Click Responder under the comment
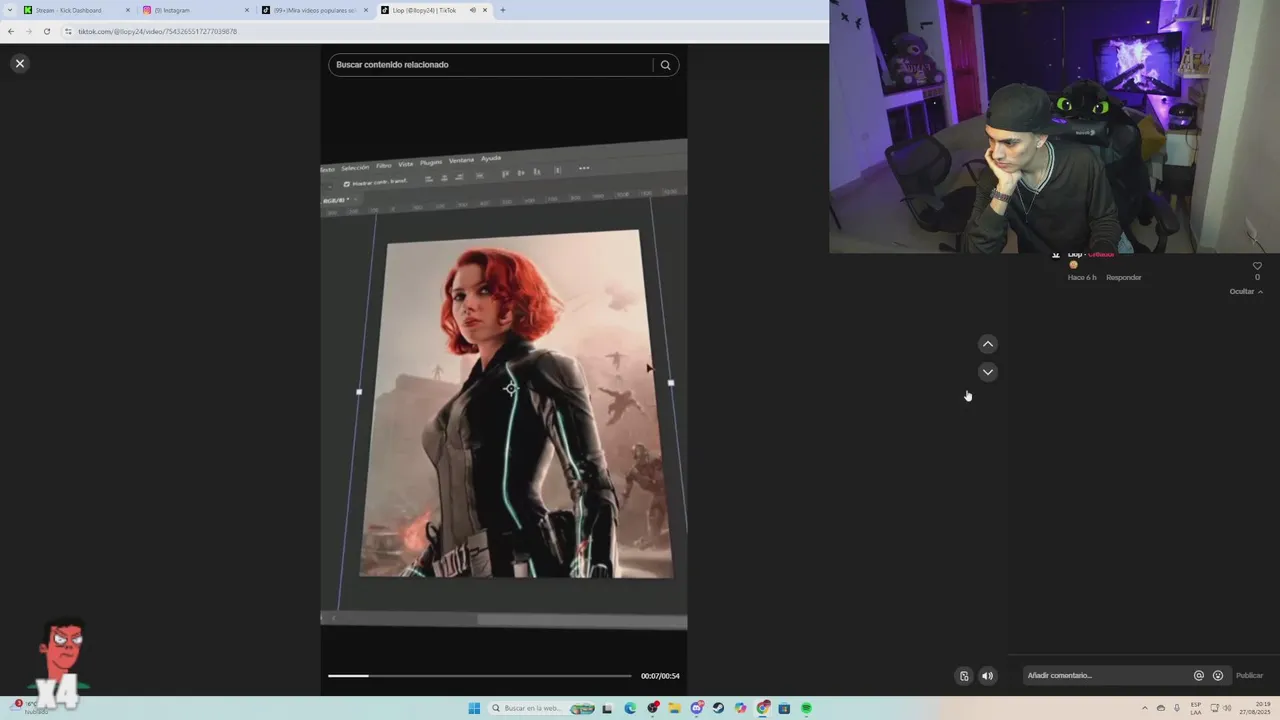The height and width of the screenshot is (720, 1280). [1124, 277]
